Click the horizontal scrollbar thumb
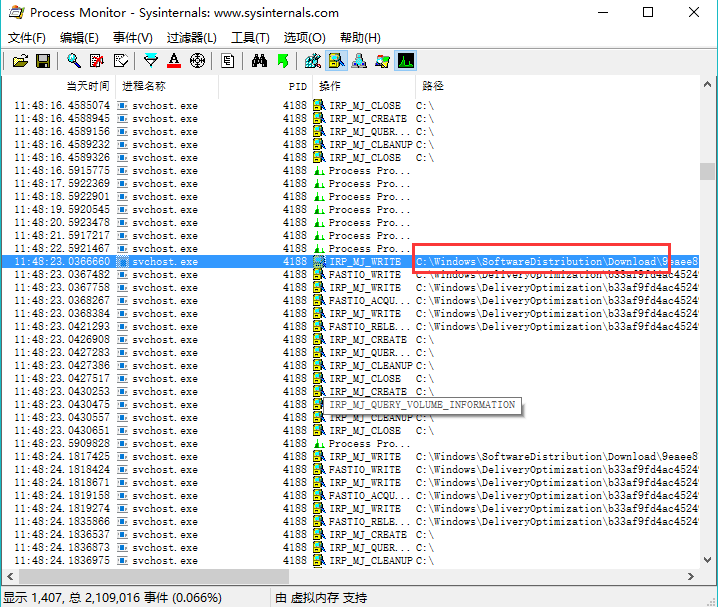This screenshot has width=718, height=607. click(153, 576)
